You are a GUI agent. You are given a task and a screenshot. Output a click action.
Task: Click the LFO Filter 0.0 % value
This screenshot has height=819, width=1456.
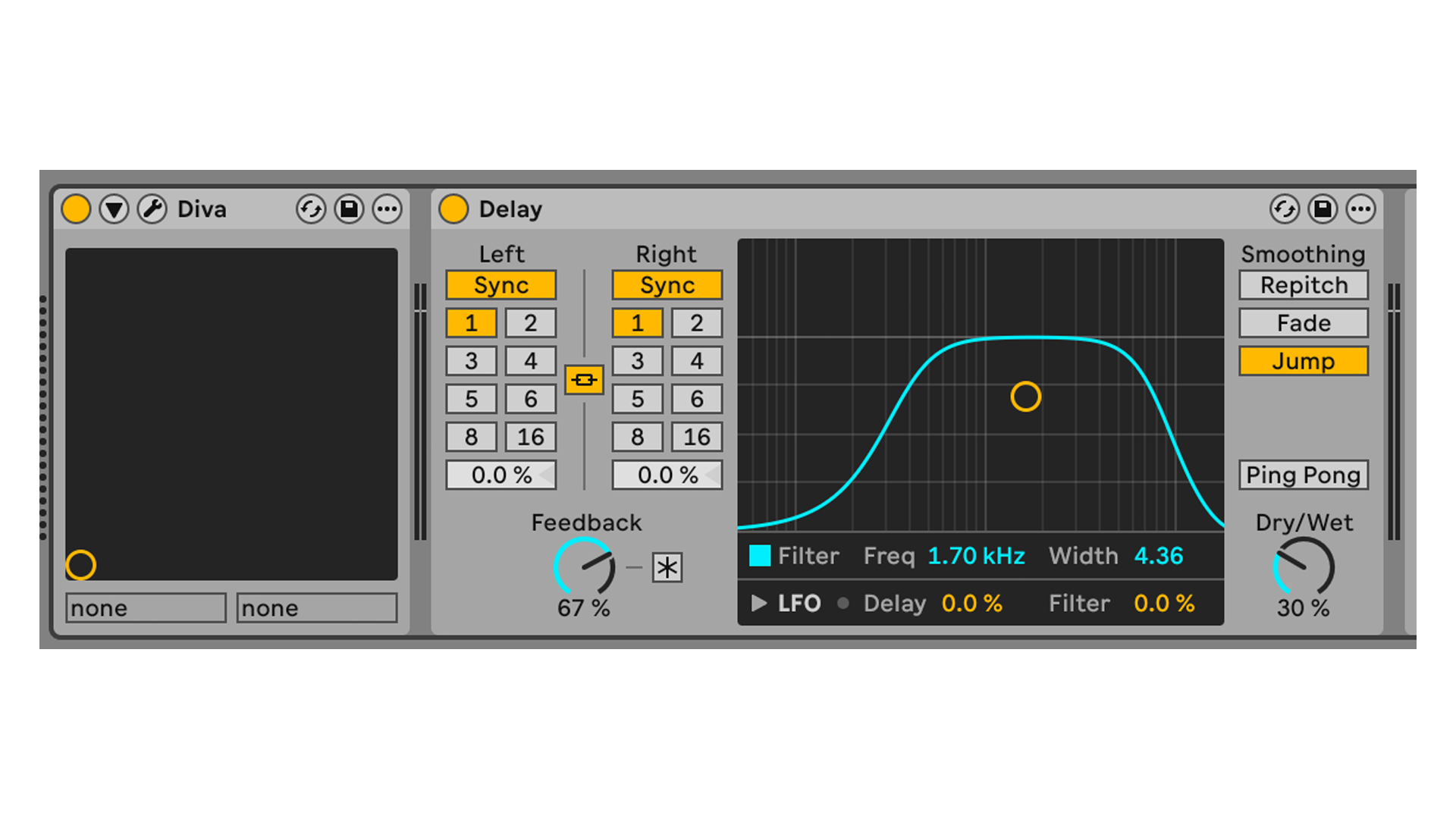1164,603
